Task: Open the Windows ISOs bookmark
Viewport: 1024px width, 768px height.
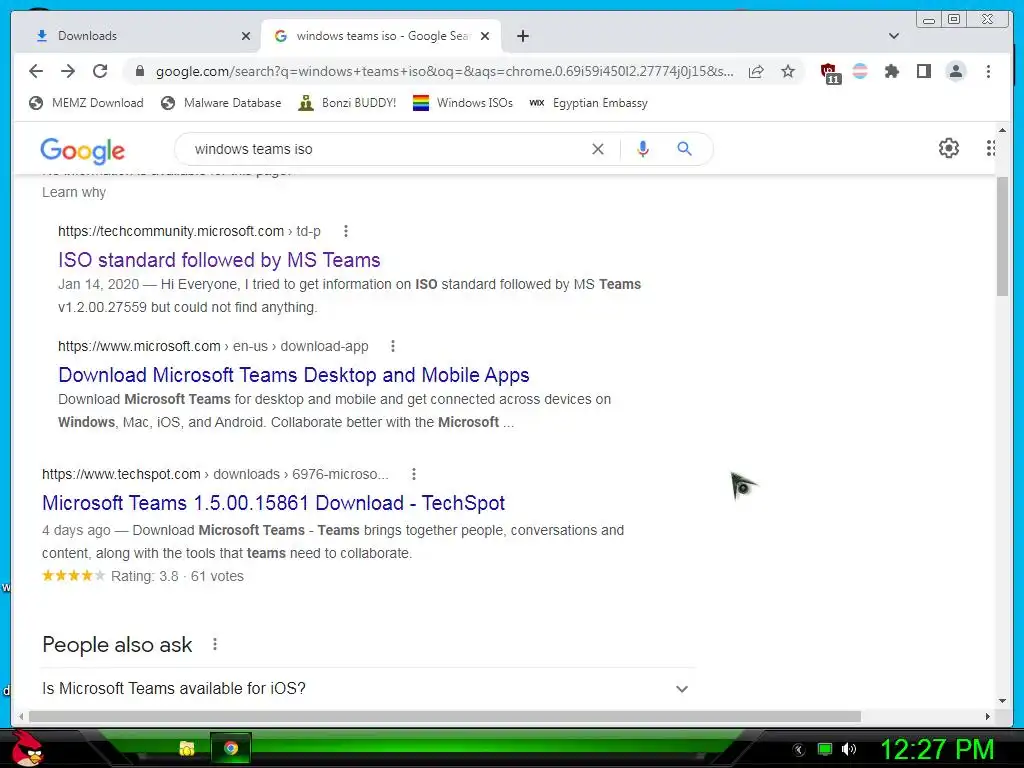Action: [462, 103]
